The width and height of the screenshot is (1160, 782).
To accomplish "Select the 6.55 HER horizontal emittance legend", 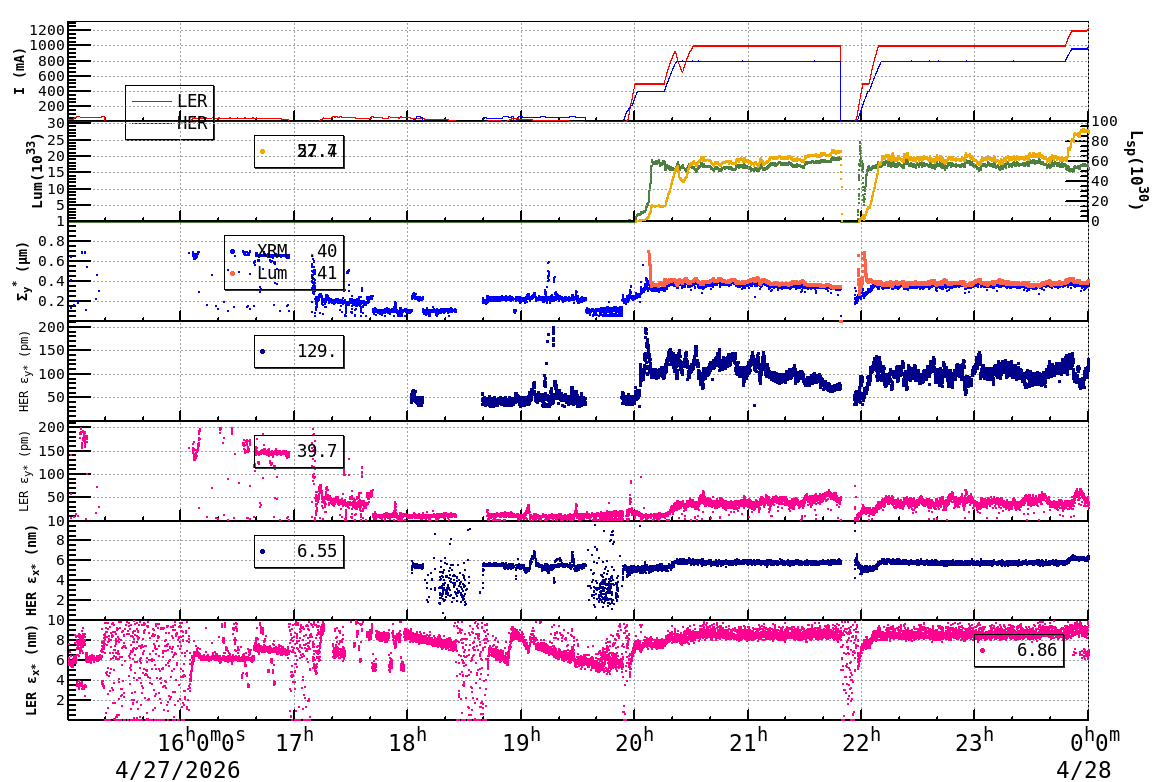I will click(299, 552).
